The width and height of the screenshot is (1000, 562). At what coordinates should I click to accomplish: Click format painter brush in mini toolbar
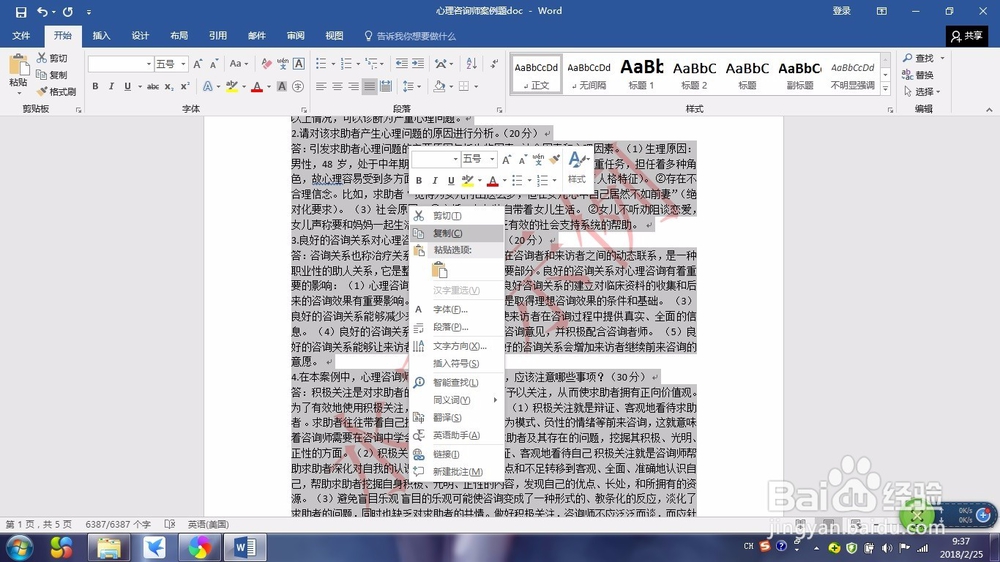point(555,159)
